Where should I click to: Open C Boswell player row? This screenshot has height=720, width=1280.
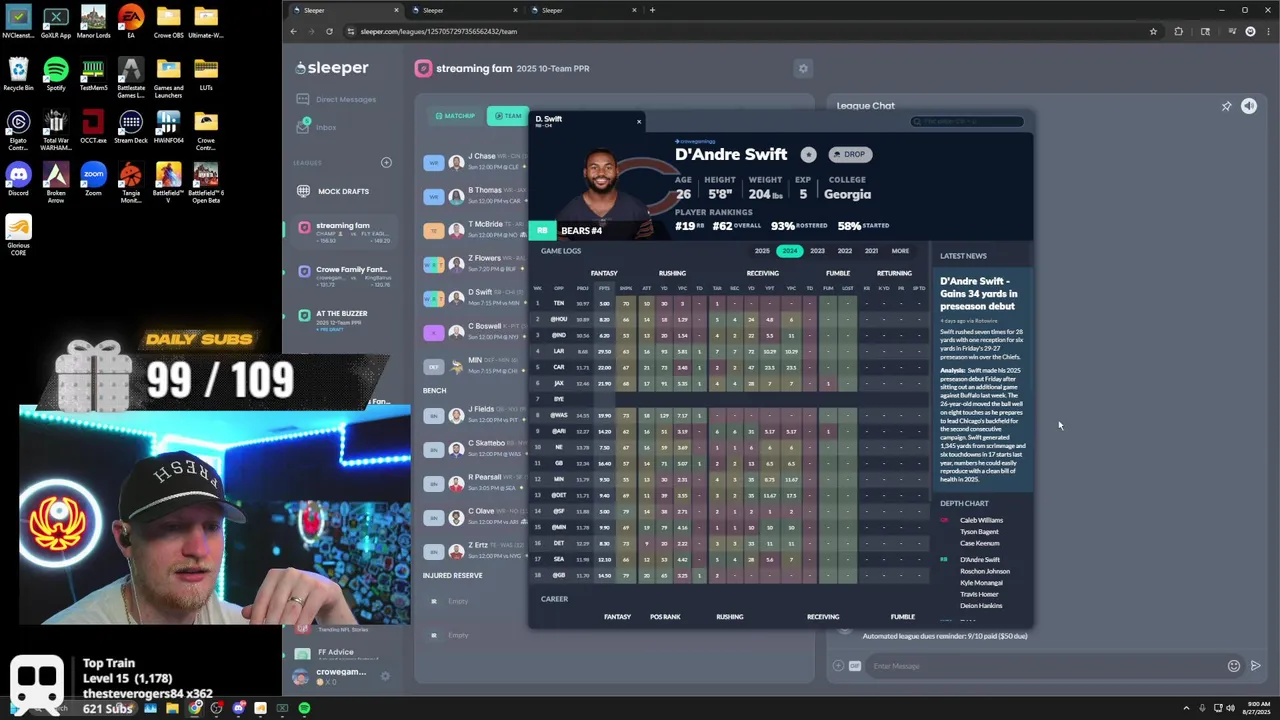click(476, 332)
